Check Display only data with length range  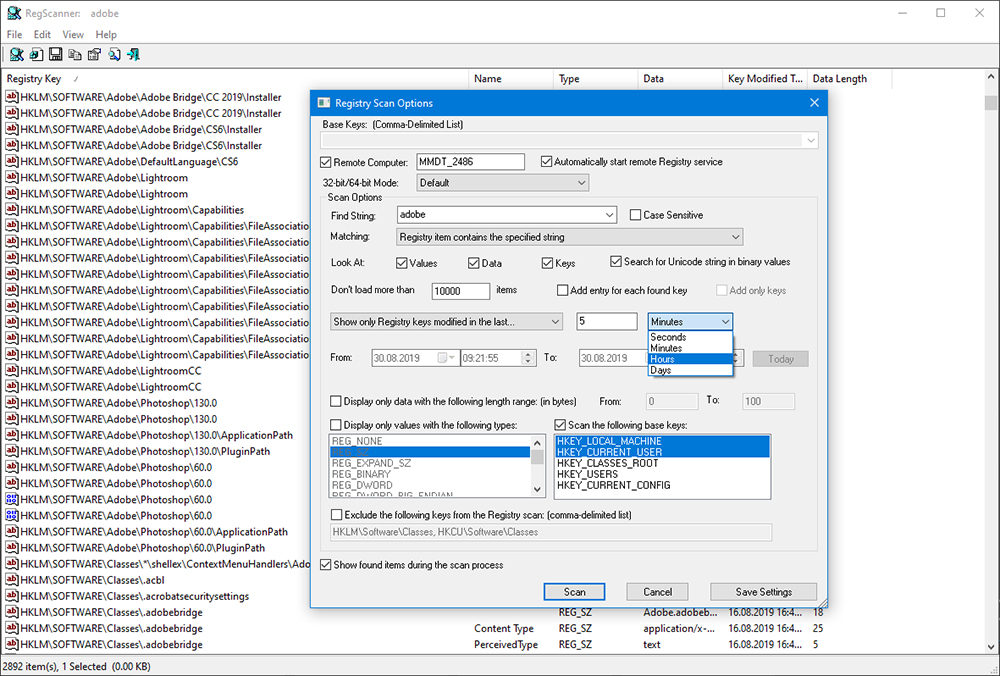(335, 401)
